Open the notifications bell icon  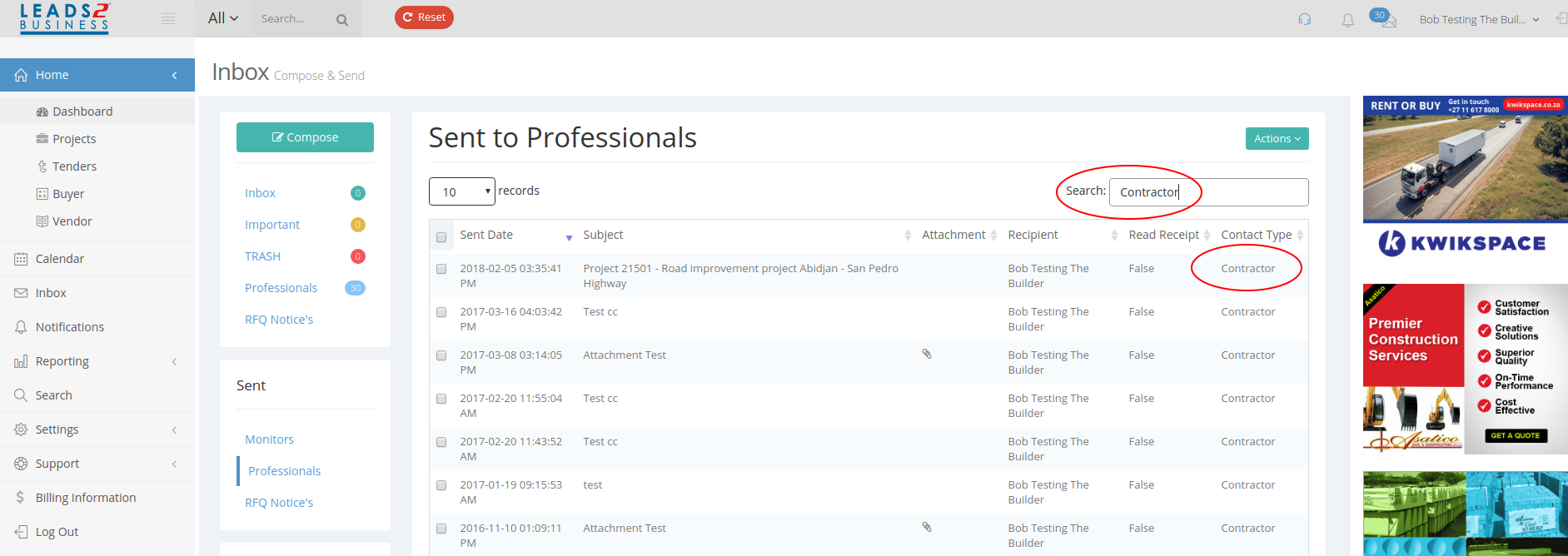[x=1348, y=20]
